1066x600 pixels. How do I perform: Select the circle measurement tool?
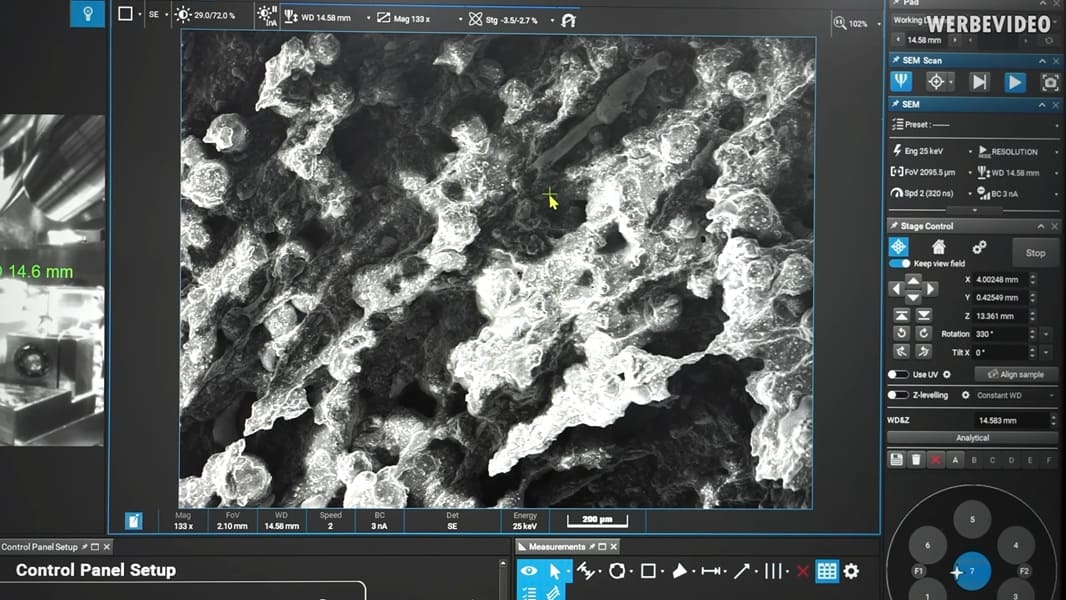(617, 571)
